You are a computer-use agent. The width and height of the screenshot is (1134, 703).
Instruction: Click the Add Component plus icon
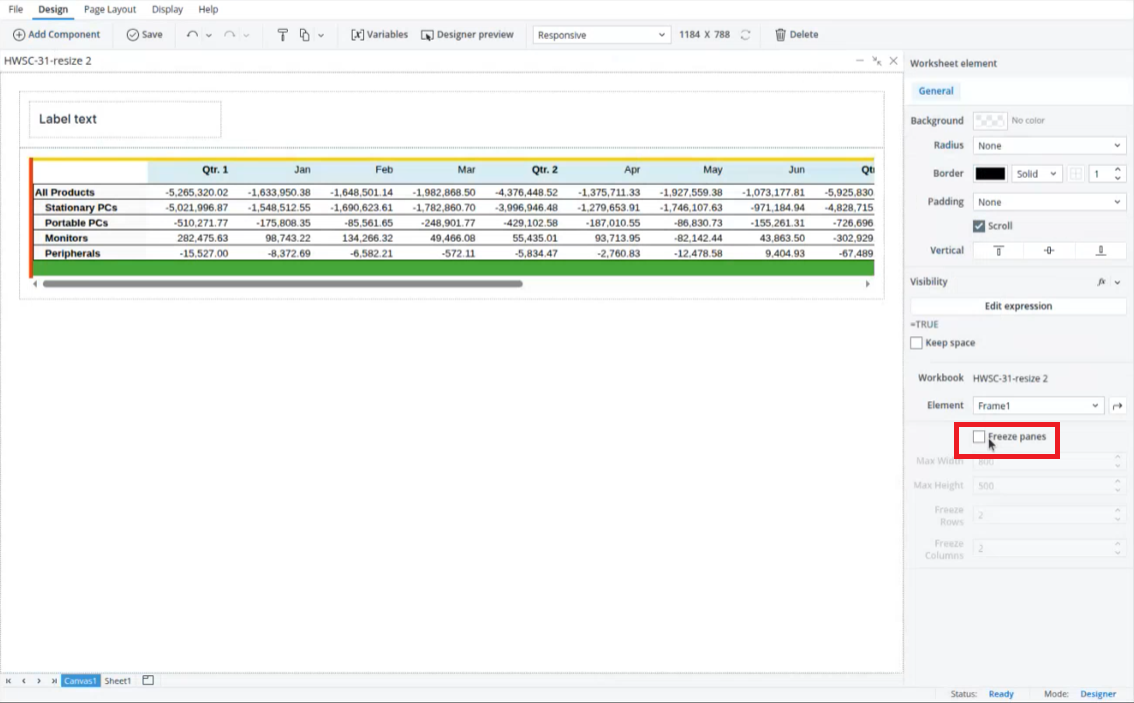19,35
